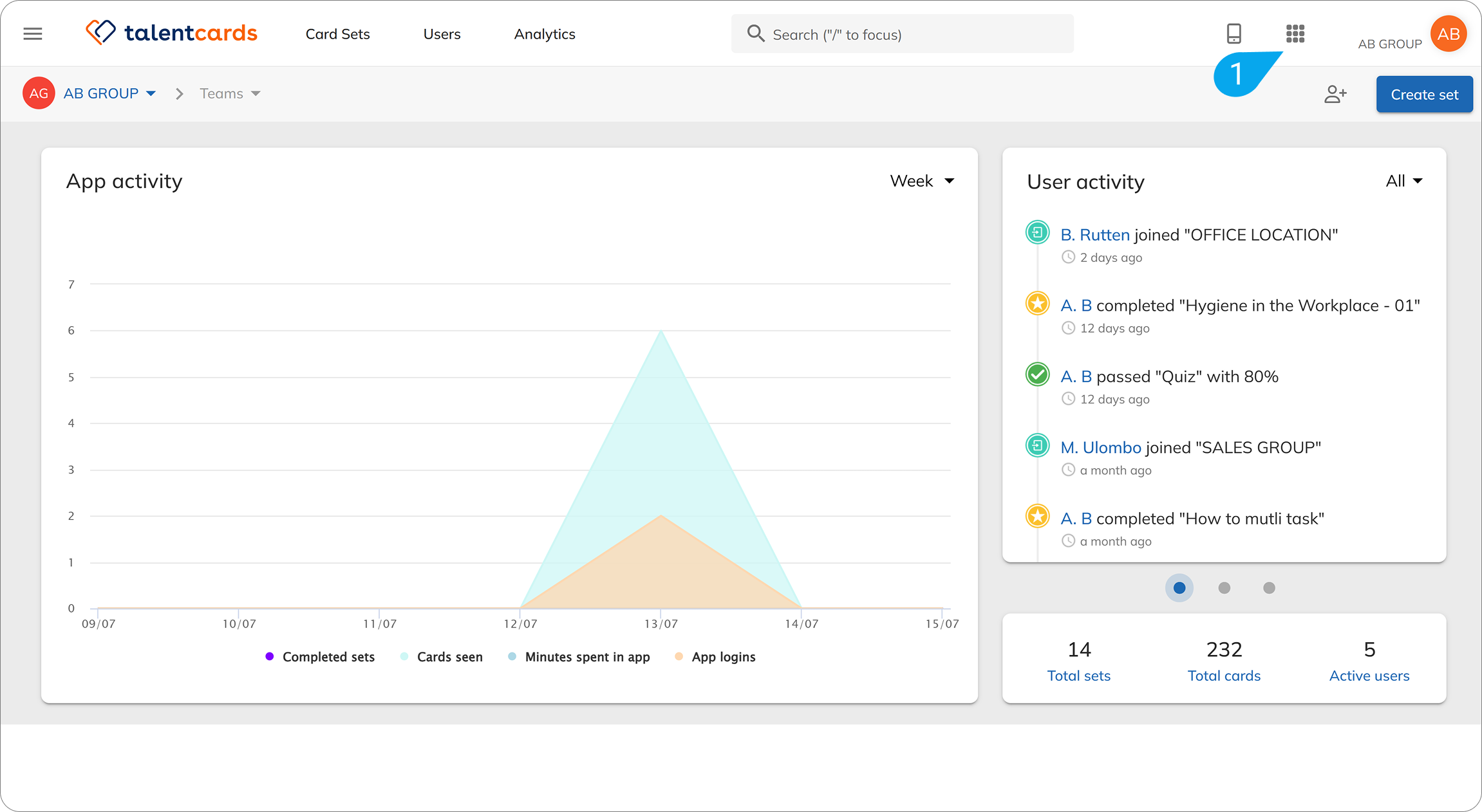Toggle Cards seen legend series

click(441, 657)
